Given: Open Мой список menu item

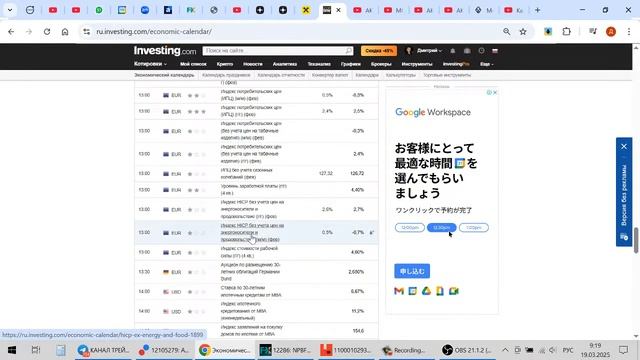Looking at the screenshot, I should (x=193, y=64).
